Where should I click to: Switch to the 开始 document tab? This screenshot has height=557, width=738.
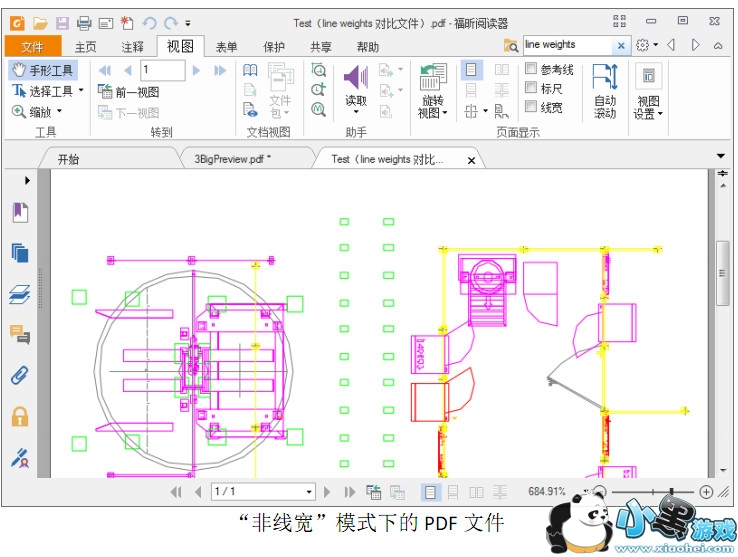coord(69,159)
